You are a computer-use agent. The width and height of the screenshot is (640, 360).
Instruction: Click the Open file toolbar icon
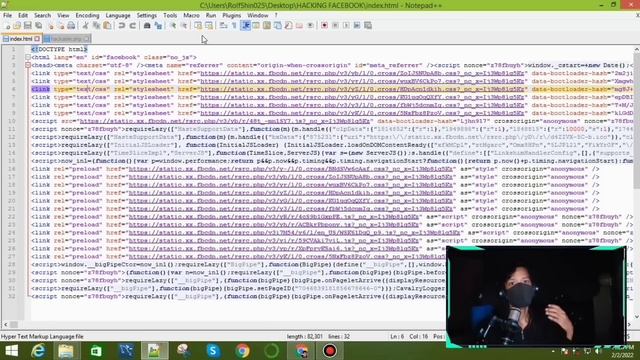tap(17, 26)
